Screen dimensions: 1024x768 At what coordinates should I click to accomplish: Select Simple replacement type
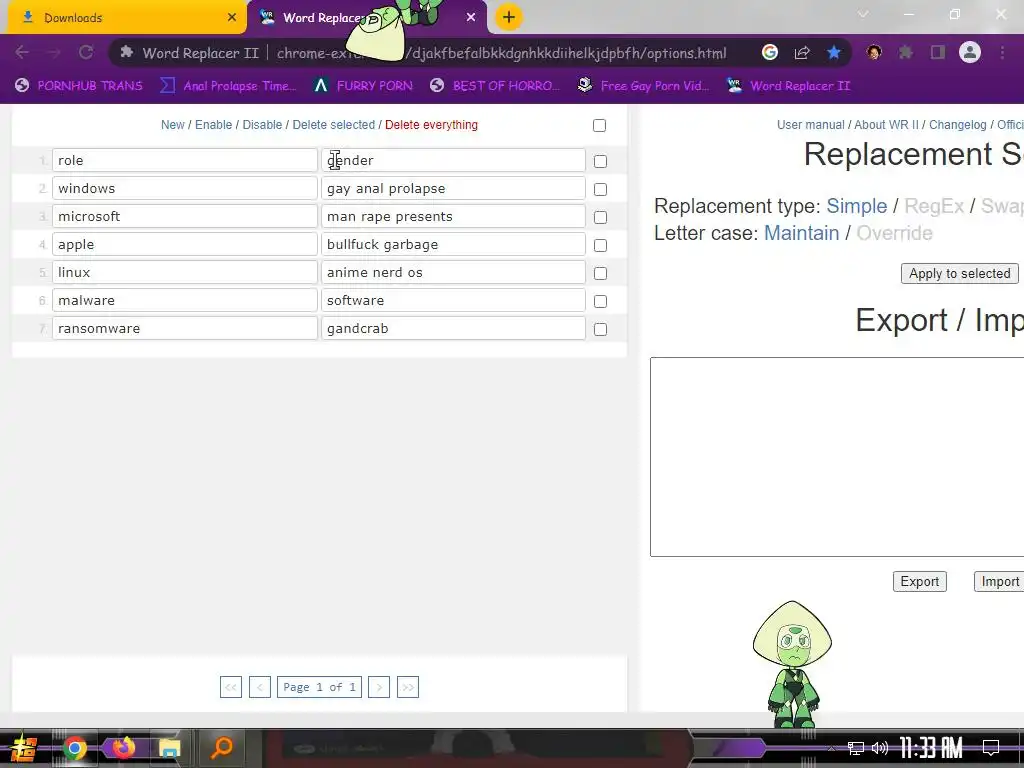[x=856, y=206]
